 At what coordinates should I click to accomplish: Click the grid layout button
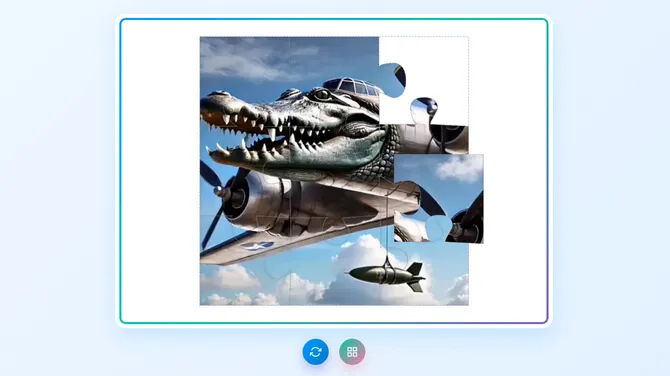pos(352,352)
